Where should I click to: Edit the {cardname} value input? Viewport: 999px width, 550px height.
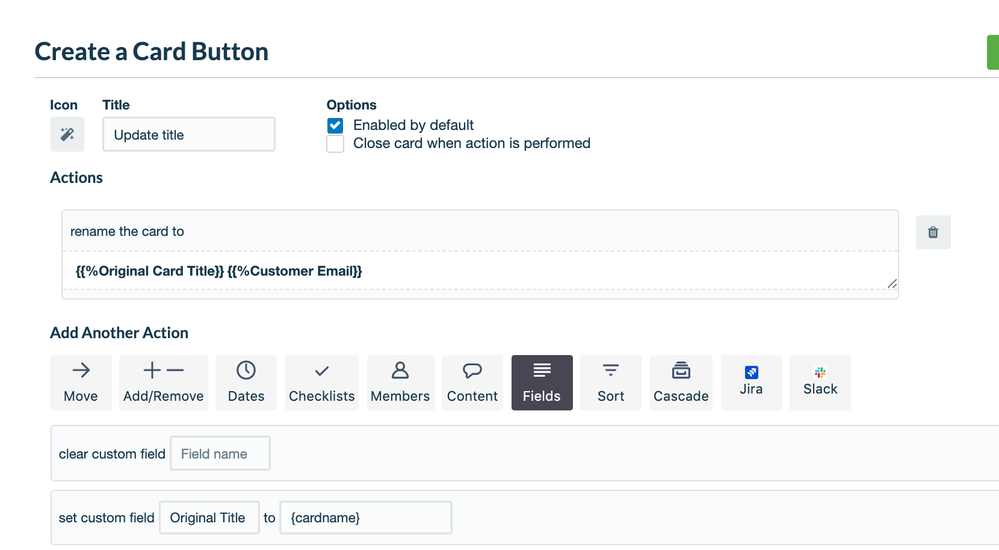[x=366, y=517]
